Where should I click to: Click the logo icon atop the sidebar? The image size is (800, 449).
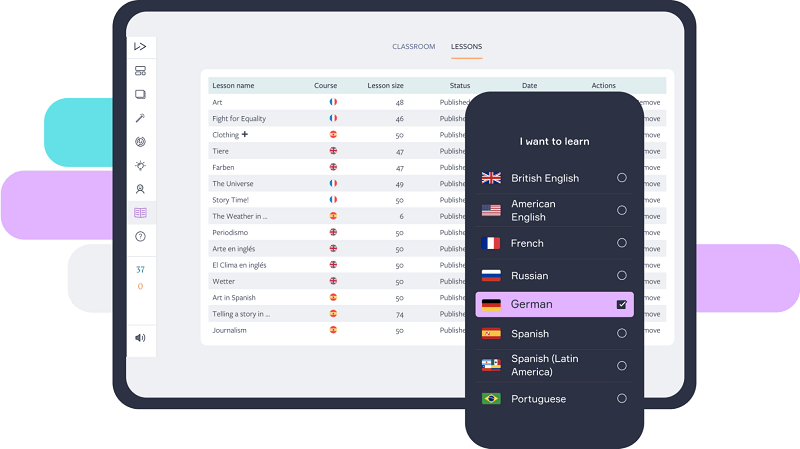pos(140,46)
